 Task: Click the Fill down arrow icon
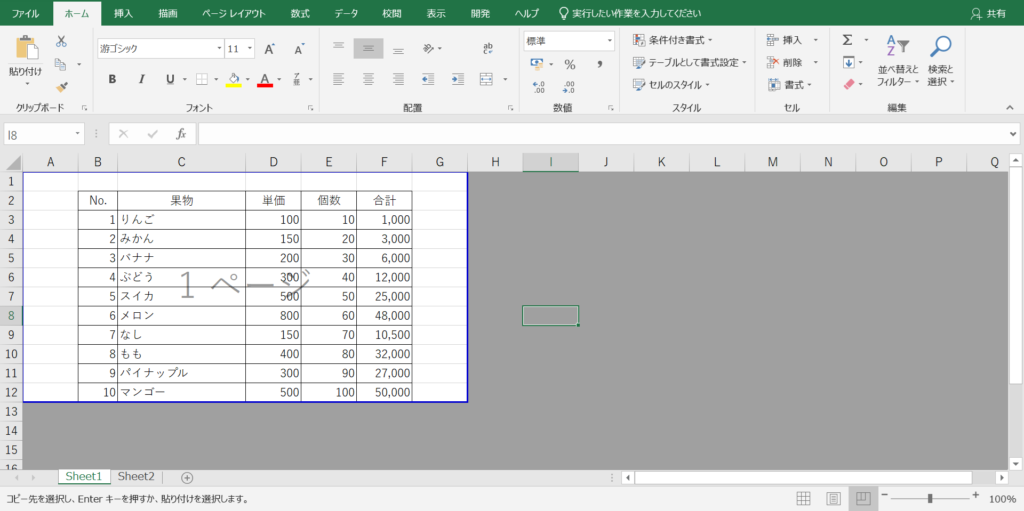pyautogui.click(x=848, y=63)
